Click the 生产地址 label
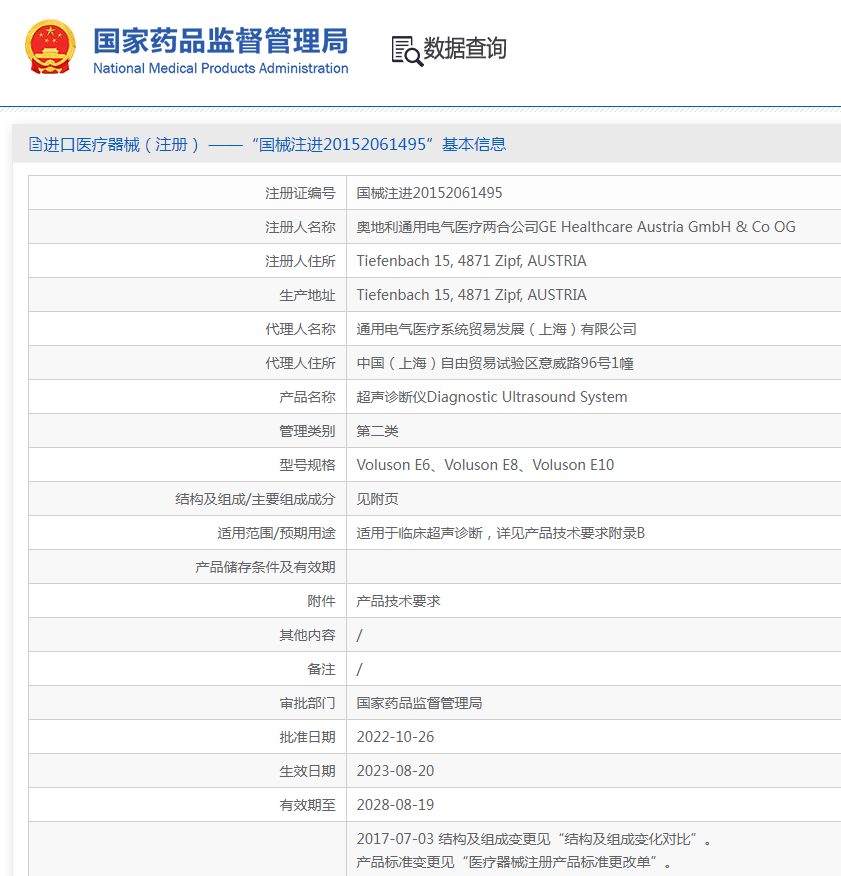Viewport: 841px width, 876px height. (307, 296)
